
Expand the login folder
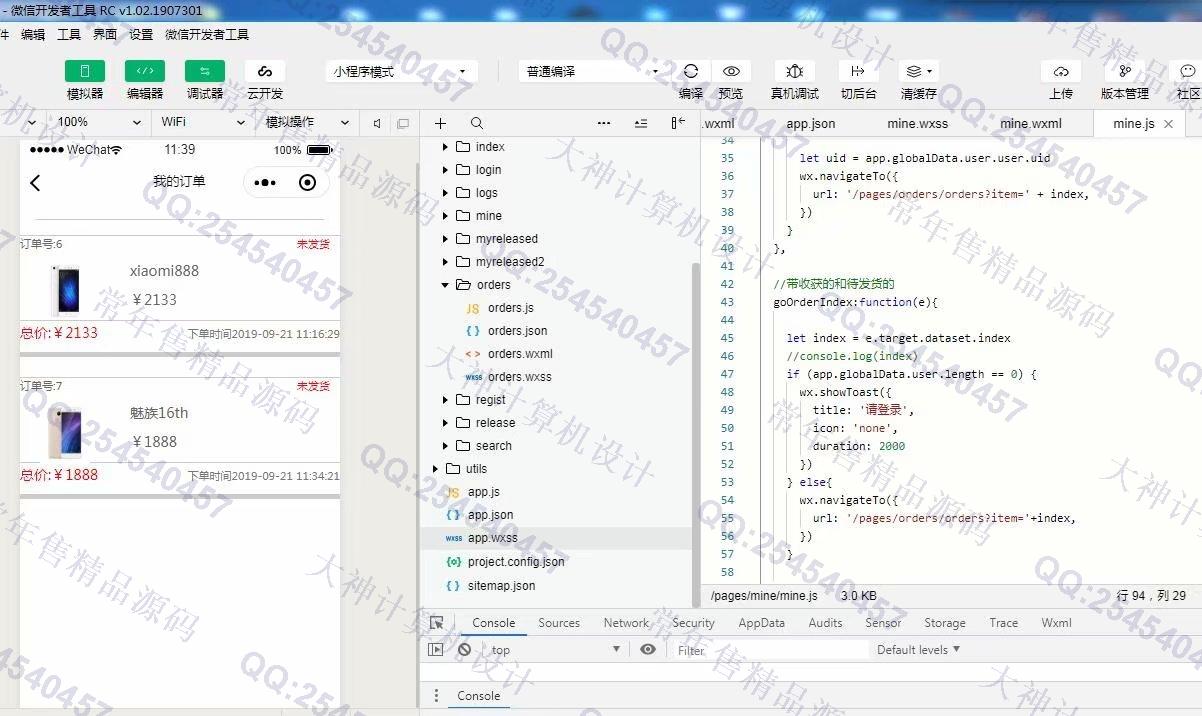[446, 170]
